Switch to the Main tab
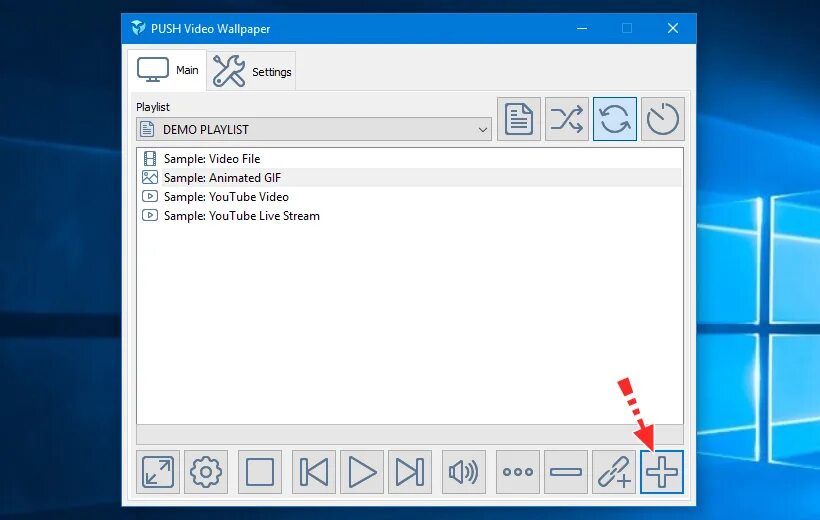Viewport: 820px width, 520px height. click(x=167, y=70)
